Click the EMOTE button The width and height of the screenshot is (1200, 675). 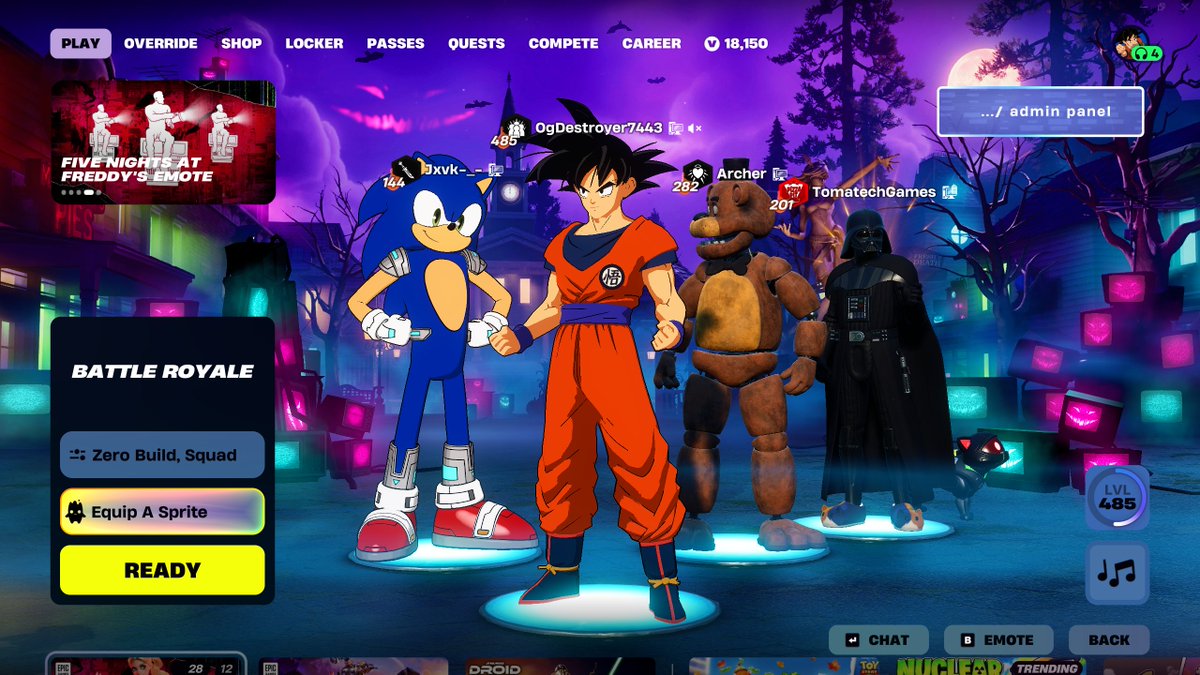point(997,640)
